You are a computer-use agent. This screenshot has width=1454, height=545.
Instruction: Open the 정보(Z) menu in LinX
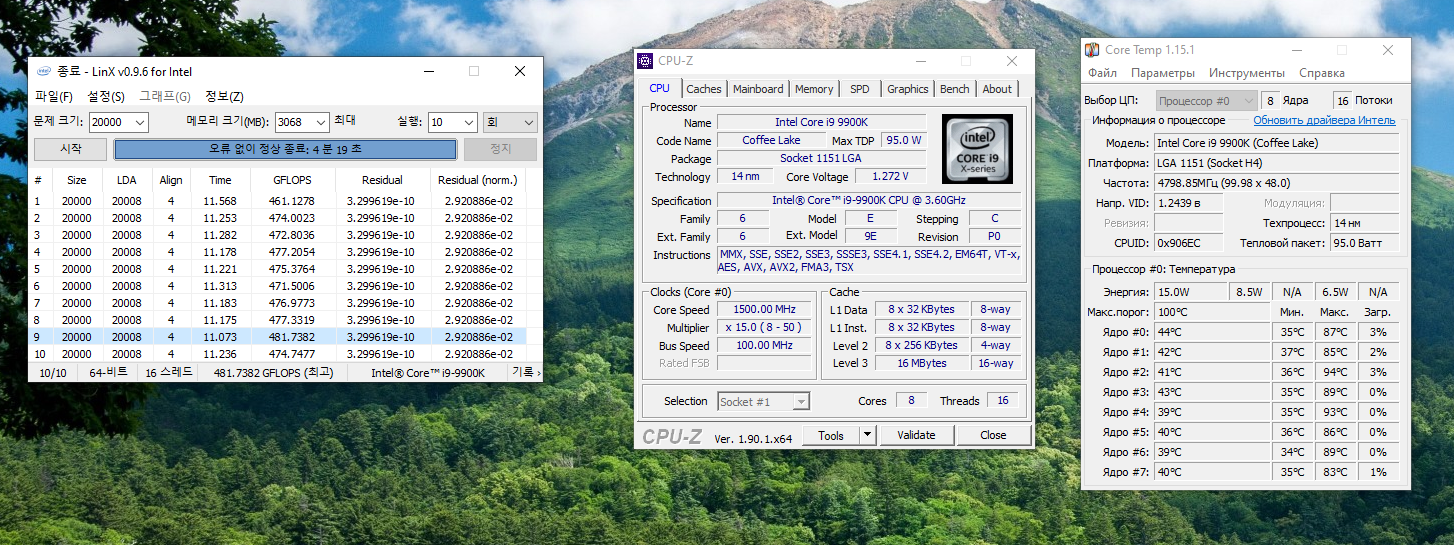[x=224, y=97]
